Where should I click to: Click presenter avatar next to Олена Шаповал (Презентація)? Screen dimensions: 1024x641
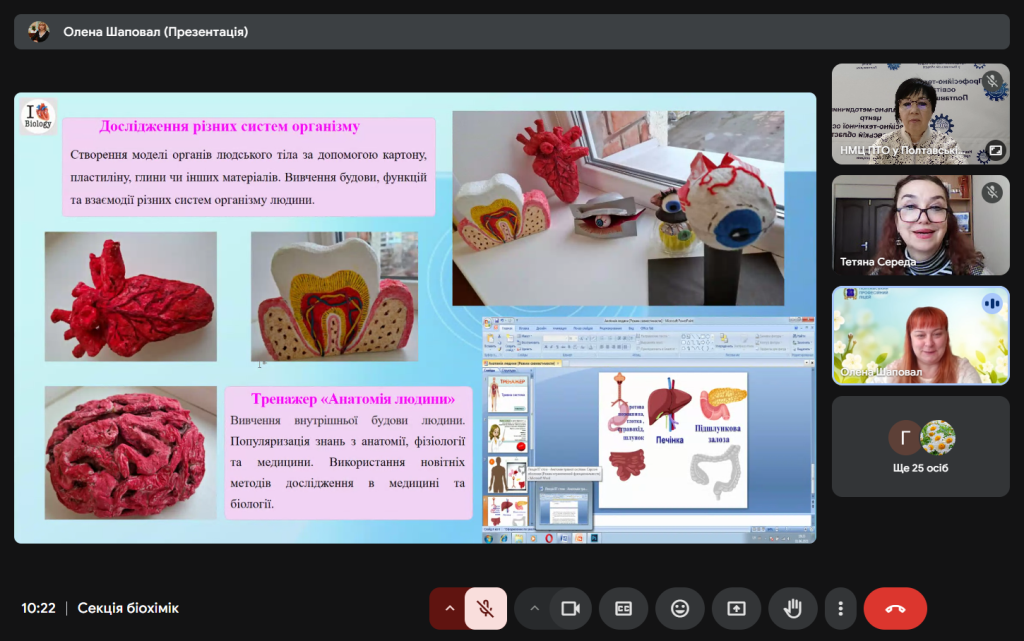click(x=39, y=32)
